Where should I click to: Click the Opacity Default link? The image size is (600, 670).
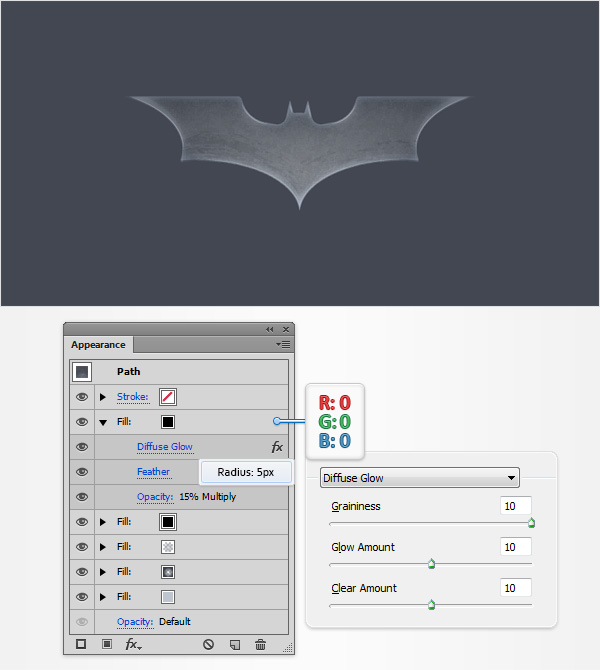(x=135, y=622)
